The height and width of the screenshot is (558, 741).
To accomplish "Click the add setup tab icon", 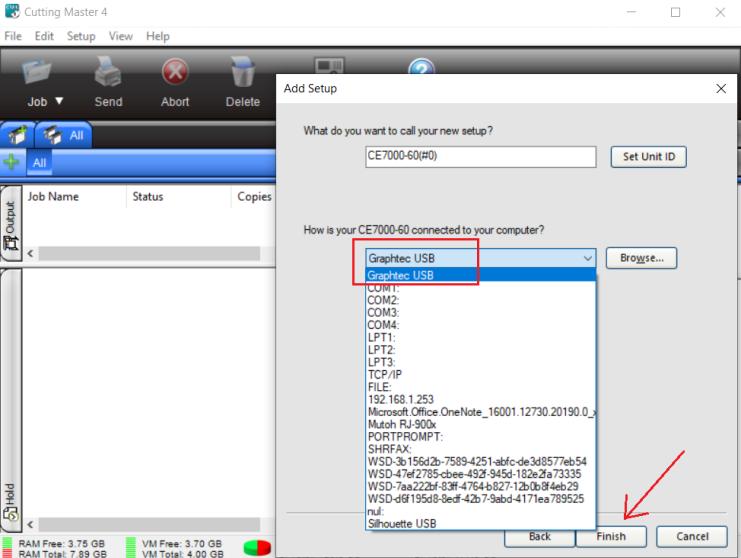I will pyautogui.click(x=17, y=135).
